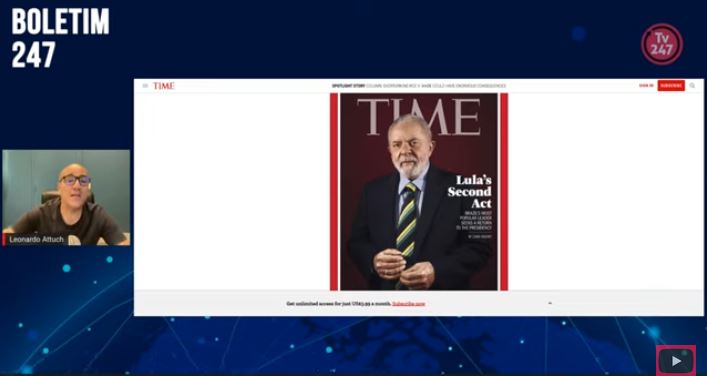Screen dimensions: 707x376
Task: Click the large TIME masthead on cover
Action: [x=419, y=117]
